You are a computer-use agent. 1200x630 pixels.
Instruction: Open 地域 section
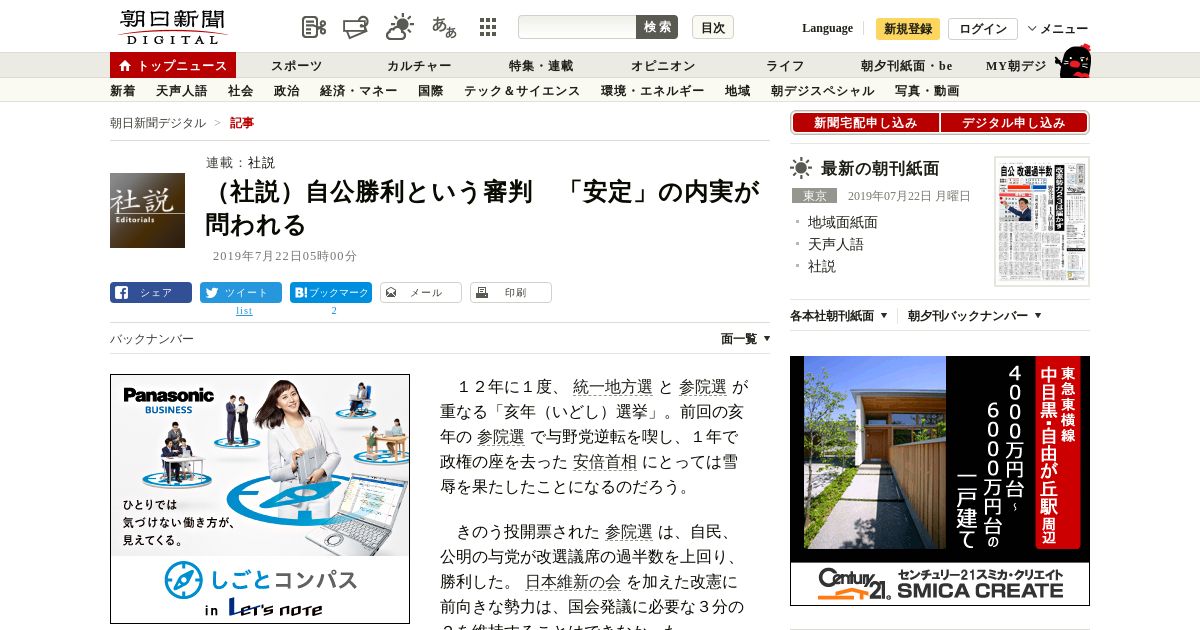pyautogui.click(x=738, y=91)
